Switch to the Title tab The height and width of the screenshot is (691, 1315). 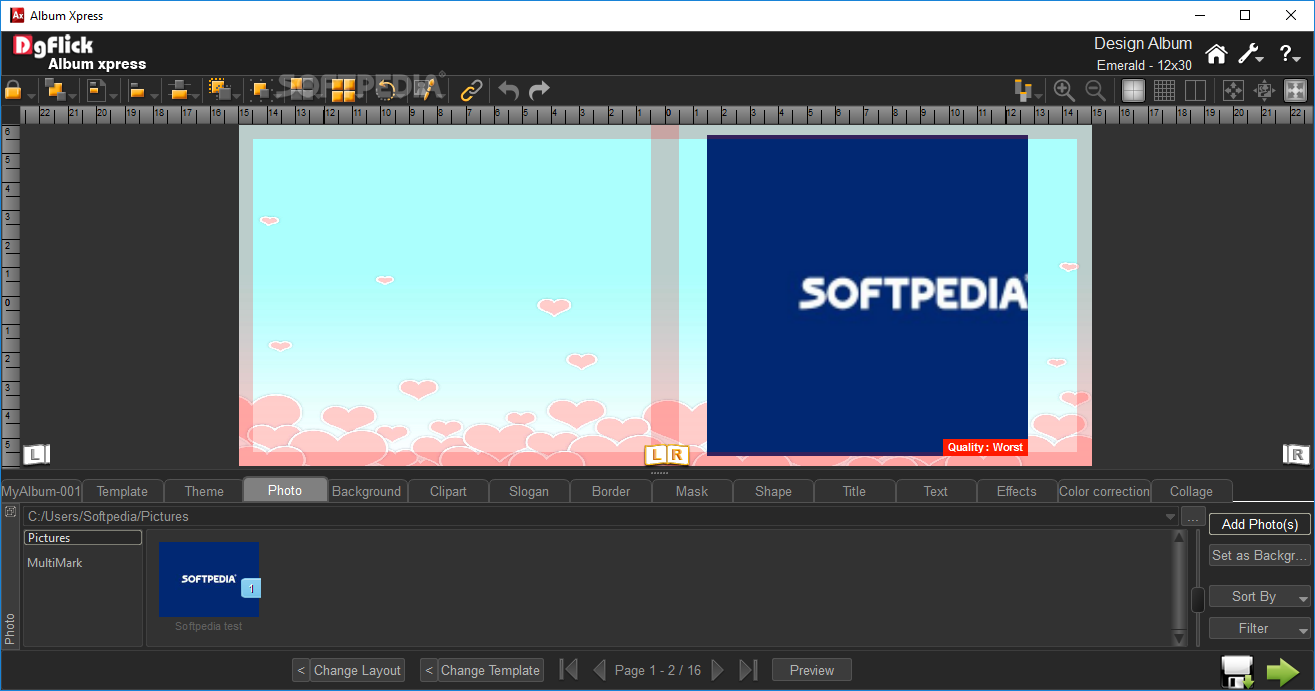[854, 491]
